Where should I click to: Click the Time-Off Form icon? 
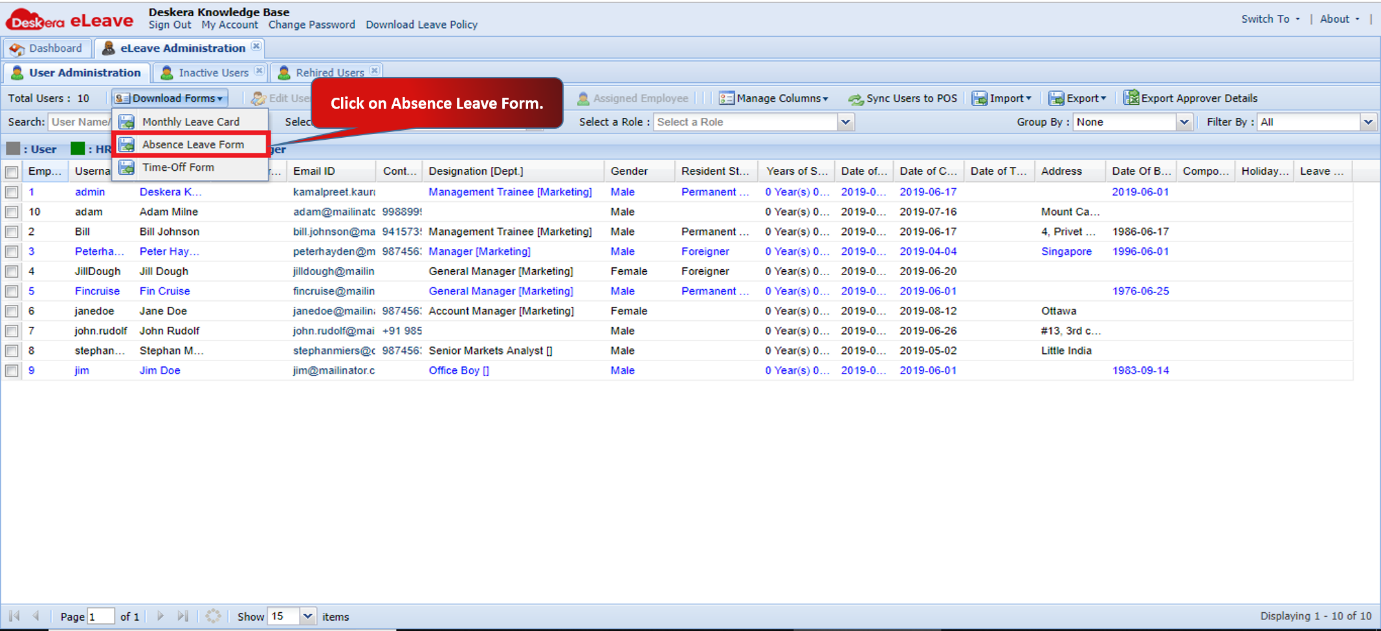coord(127,168)
